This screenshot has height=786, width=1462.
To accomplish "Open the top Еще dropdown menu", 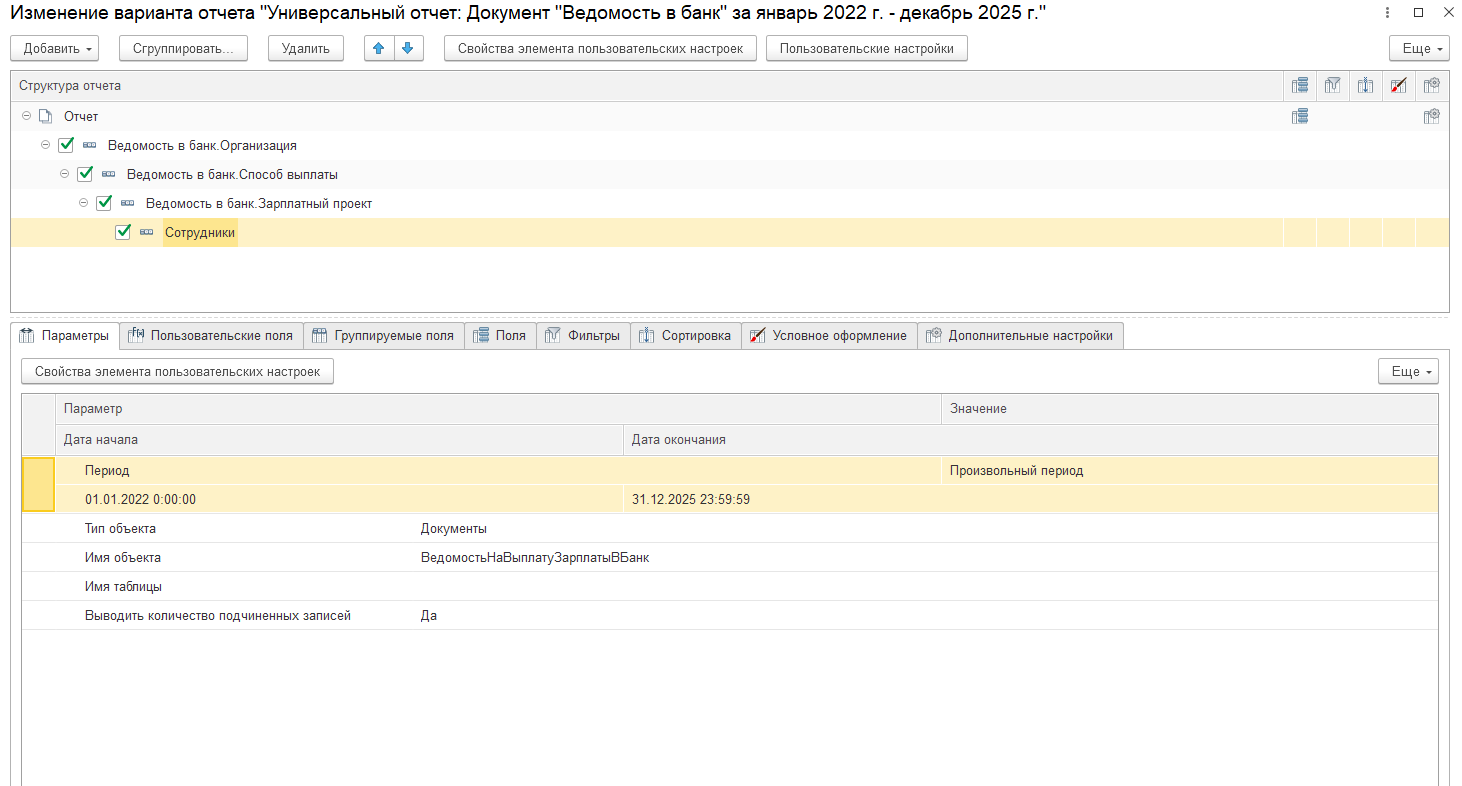I will pyautogui.click(x=1418, y=48).
